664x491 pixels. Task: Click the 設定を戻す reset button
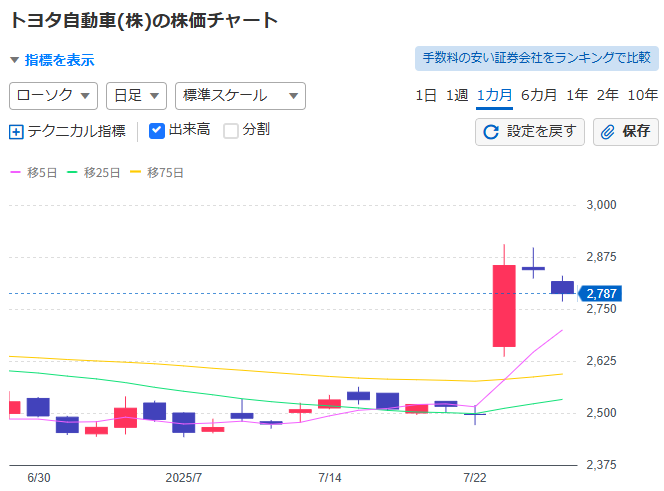pos(530,132)
